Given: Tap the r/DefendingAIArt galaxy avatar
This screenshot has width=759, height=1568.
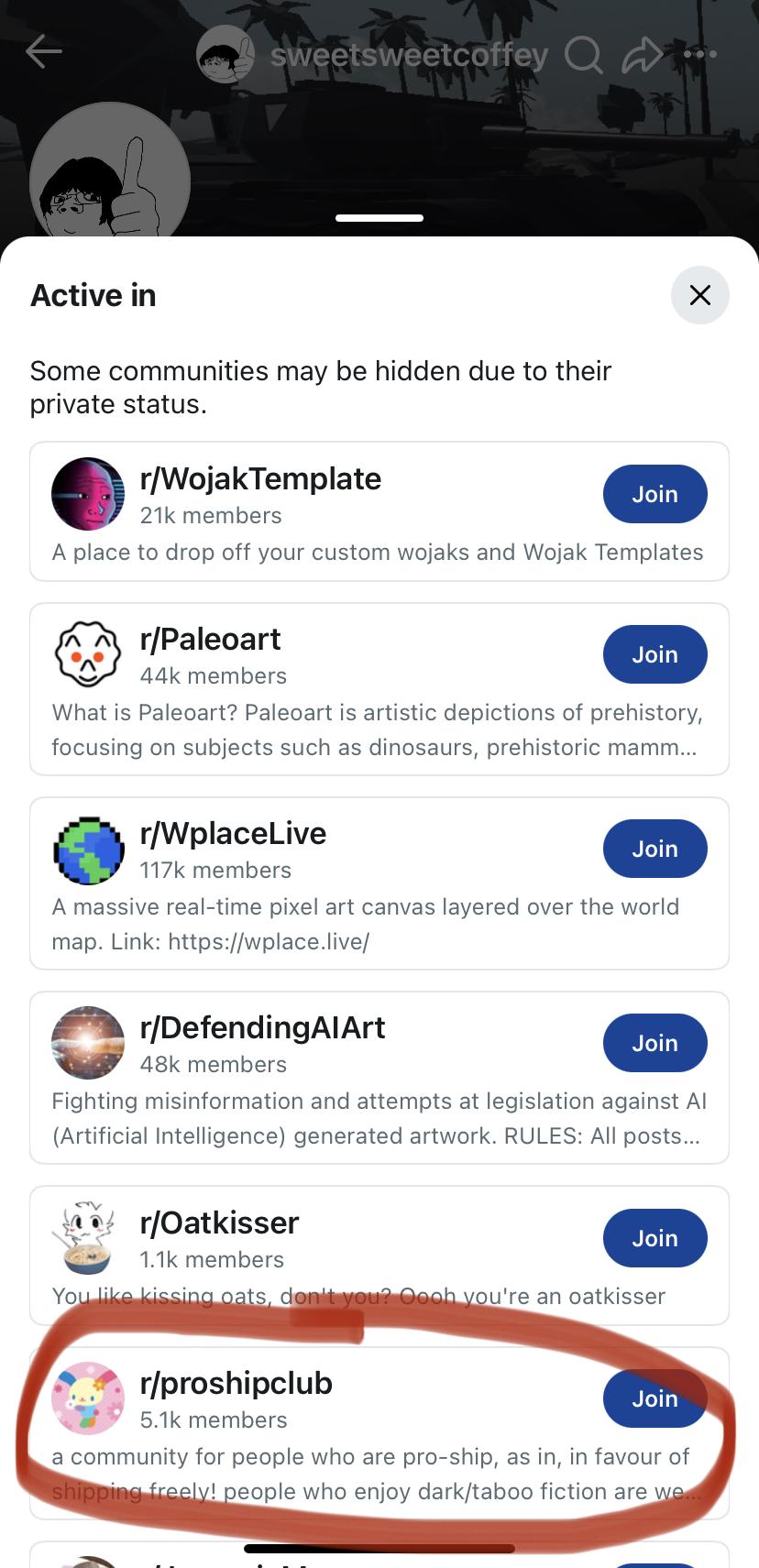Looking at the screenshot, I should (x=88, y=1043).
